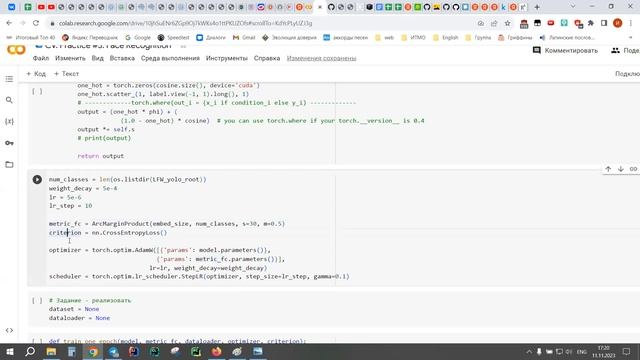Run the num_classes code cell
This screenshot has width=640, height=360.
click(37, 180)
